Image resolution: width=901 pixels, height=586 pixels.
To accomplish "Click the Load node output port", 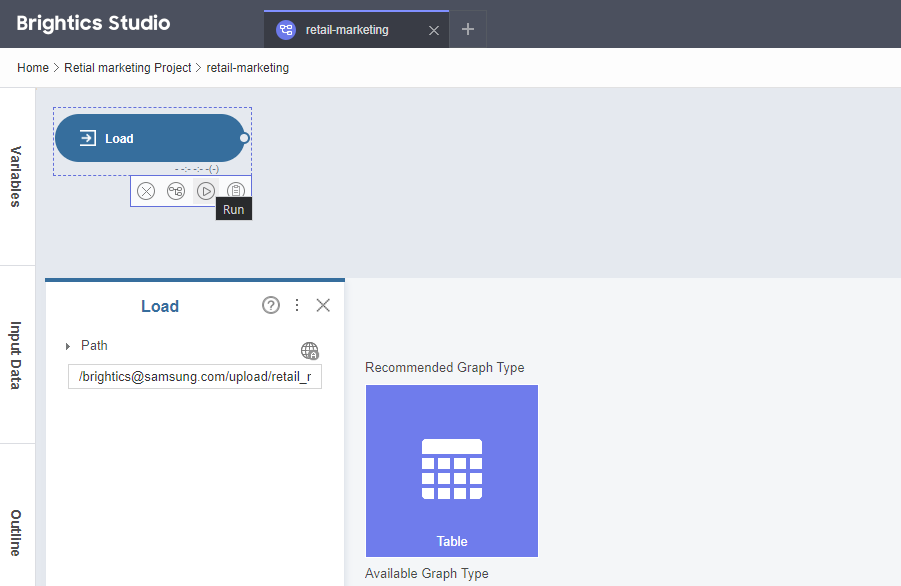I will (x=244, y=138).
